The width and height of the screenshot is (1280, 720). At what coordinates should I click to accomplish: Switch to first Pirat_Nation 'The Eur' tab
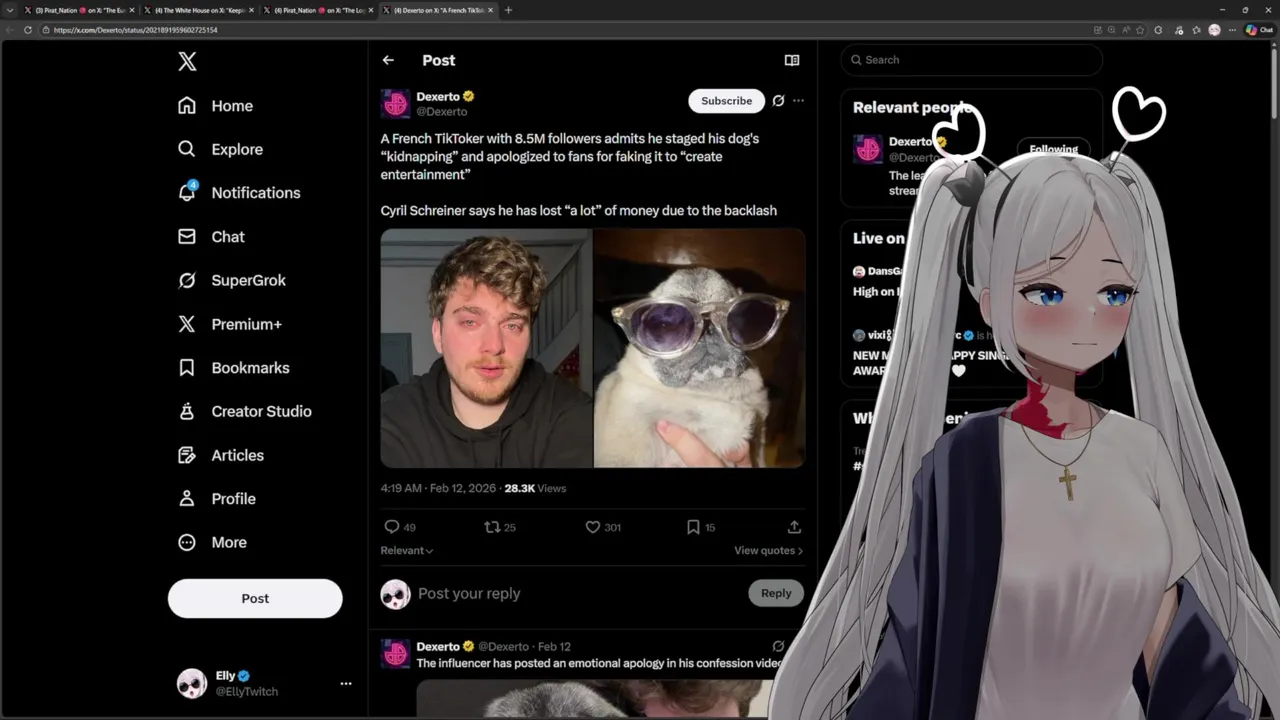78,10
